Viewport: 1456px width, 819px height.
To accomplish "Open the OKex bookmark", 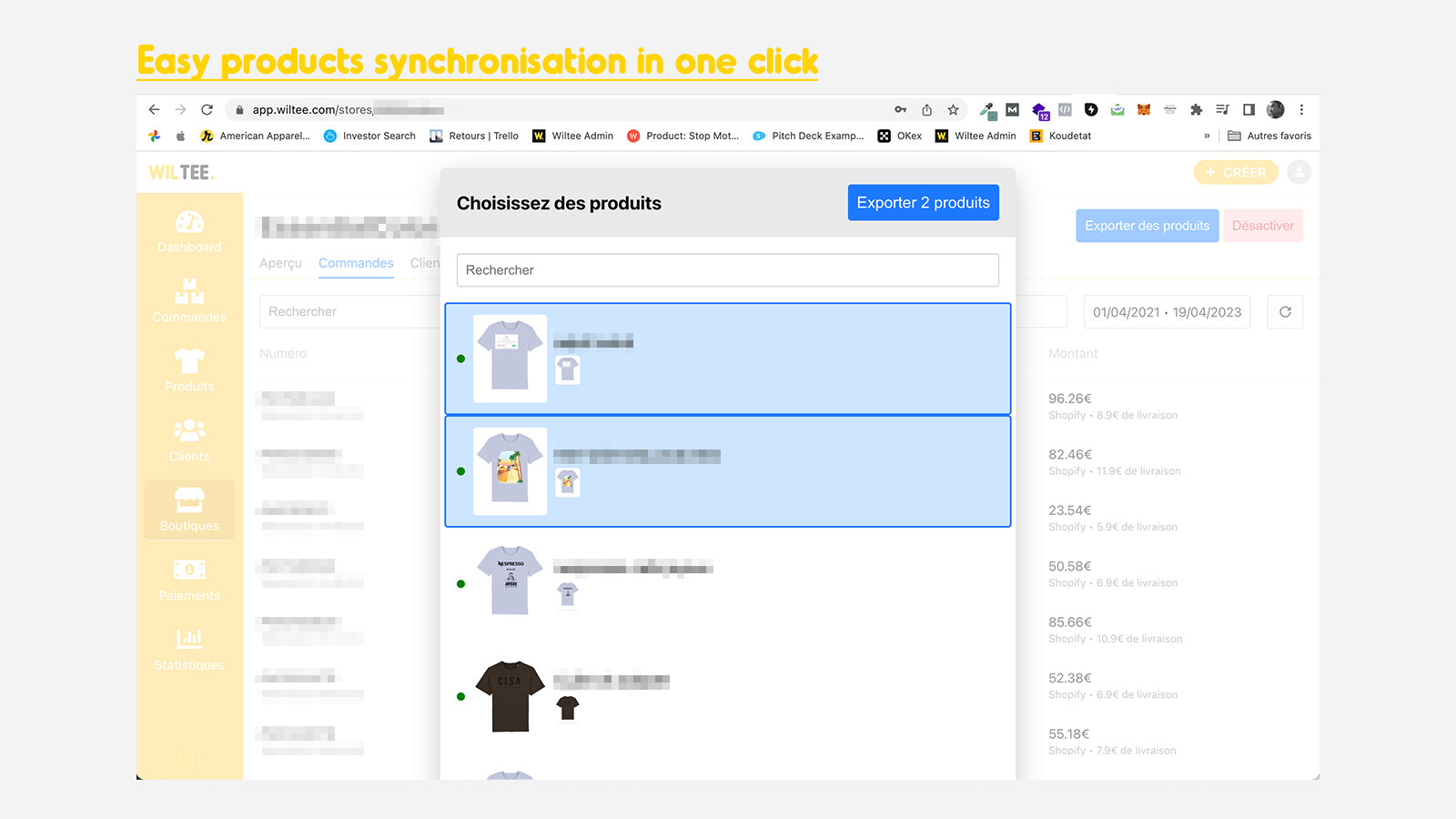I will coord(899,136).
